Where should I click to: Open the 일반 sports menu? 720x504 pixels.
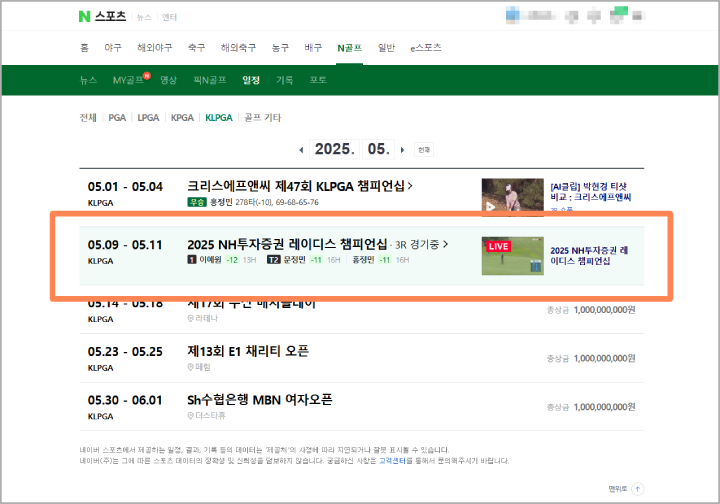click(x=386, y=48)
